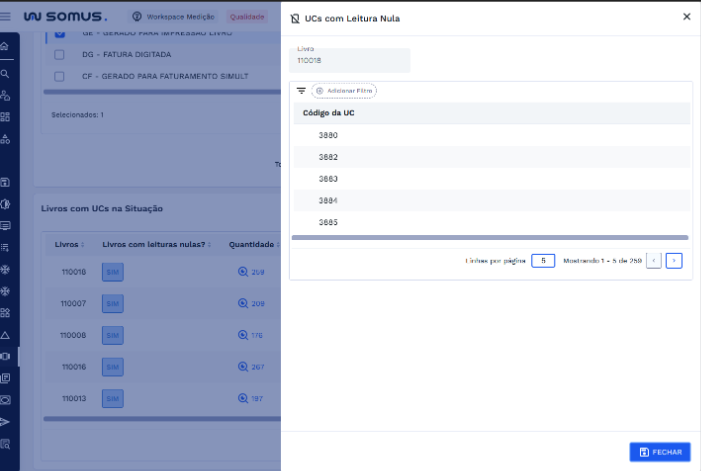Select UC code 3884 row
Screen dimensions: 701x471
[492, 201]
